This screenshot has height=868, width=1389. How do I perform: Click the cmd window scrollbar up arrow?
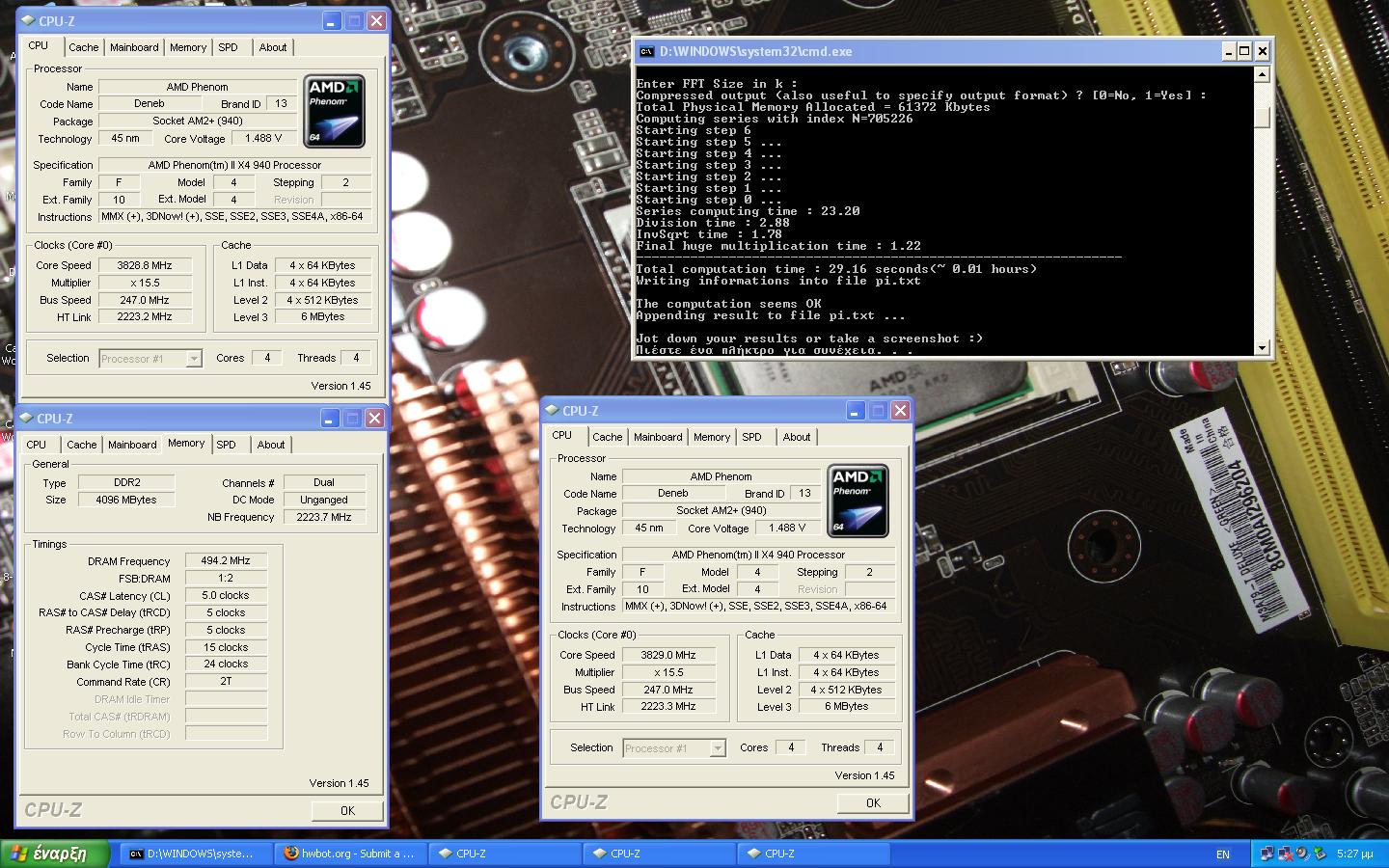pos(1262,74)
